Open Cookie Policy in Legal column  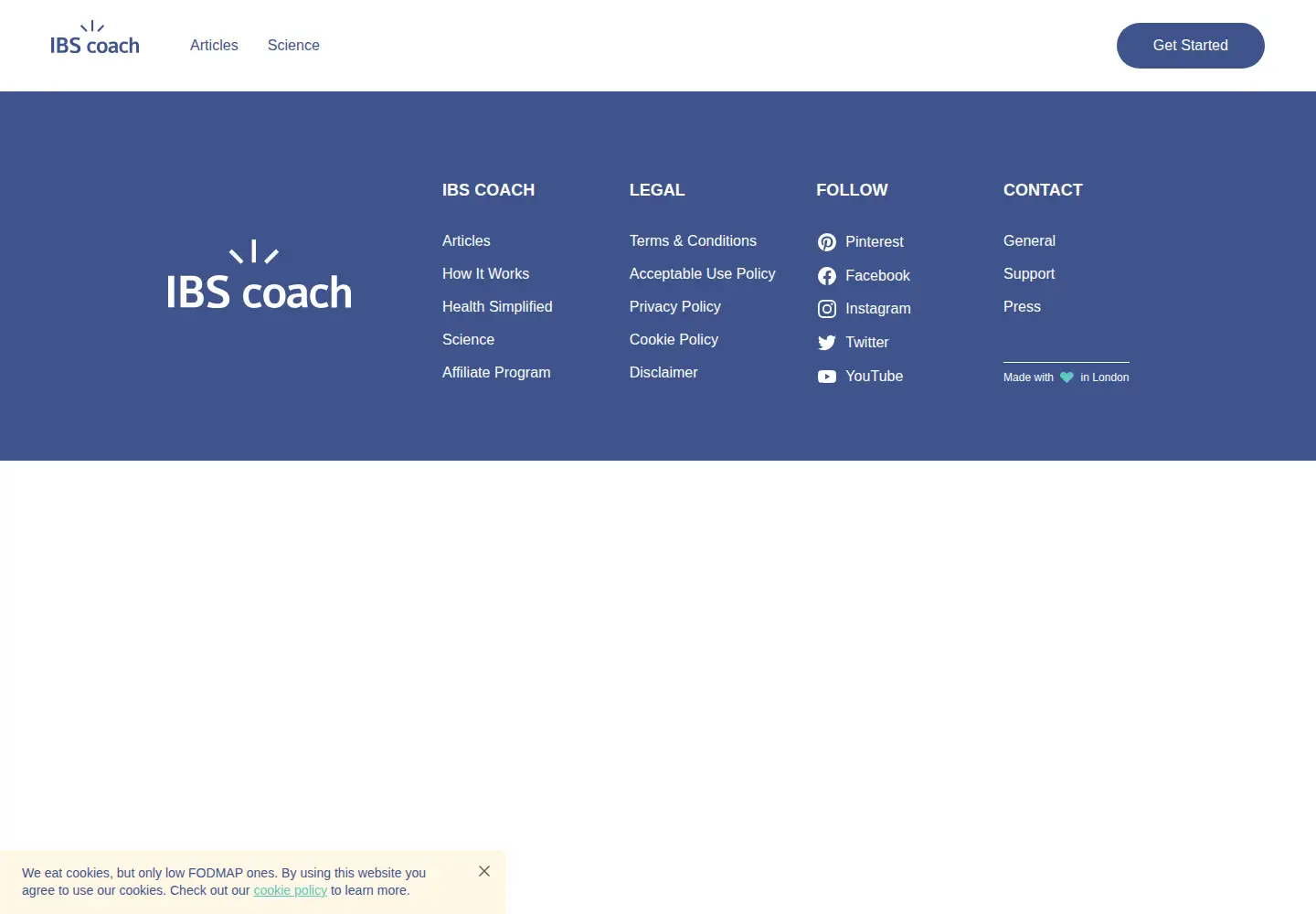coord(674,339)
